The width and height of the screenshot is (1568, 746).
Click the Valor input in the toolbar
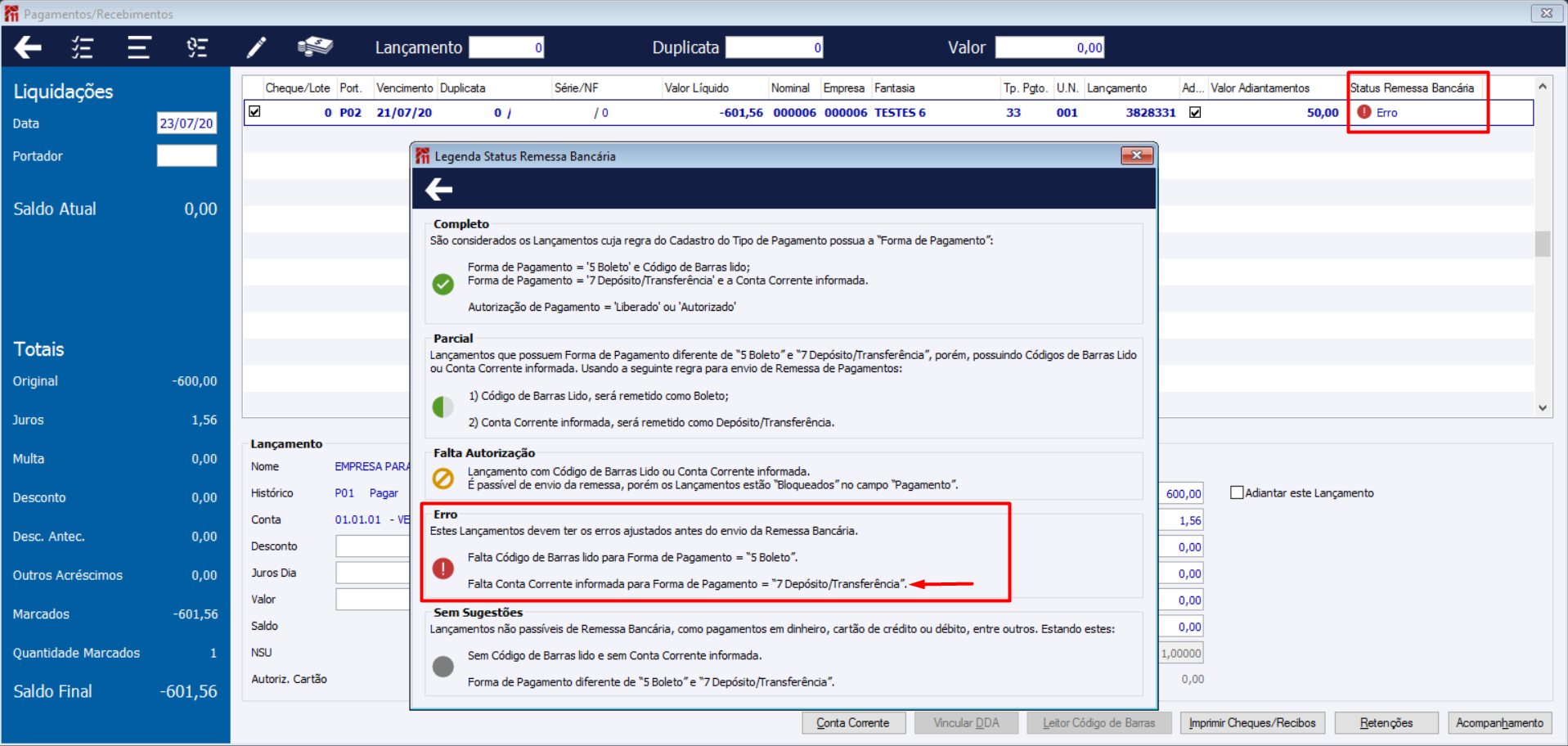pyautogui.click(x=1049, y=47)
